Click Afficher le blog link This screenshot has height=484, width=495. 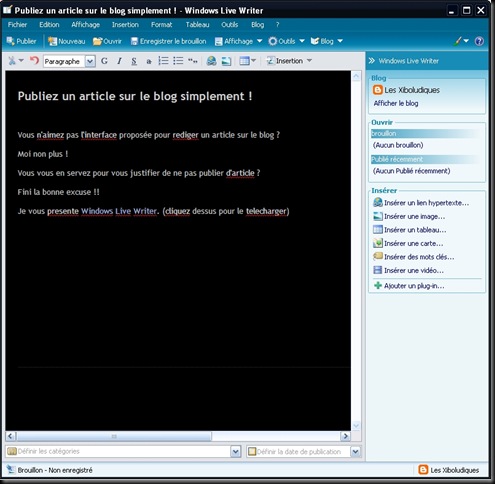pyautogui.click(x=396, y=103)
